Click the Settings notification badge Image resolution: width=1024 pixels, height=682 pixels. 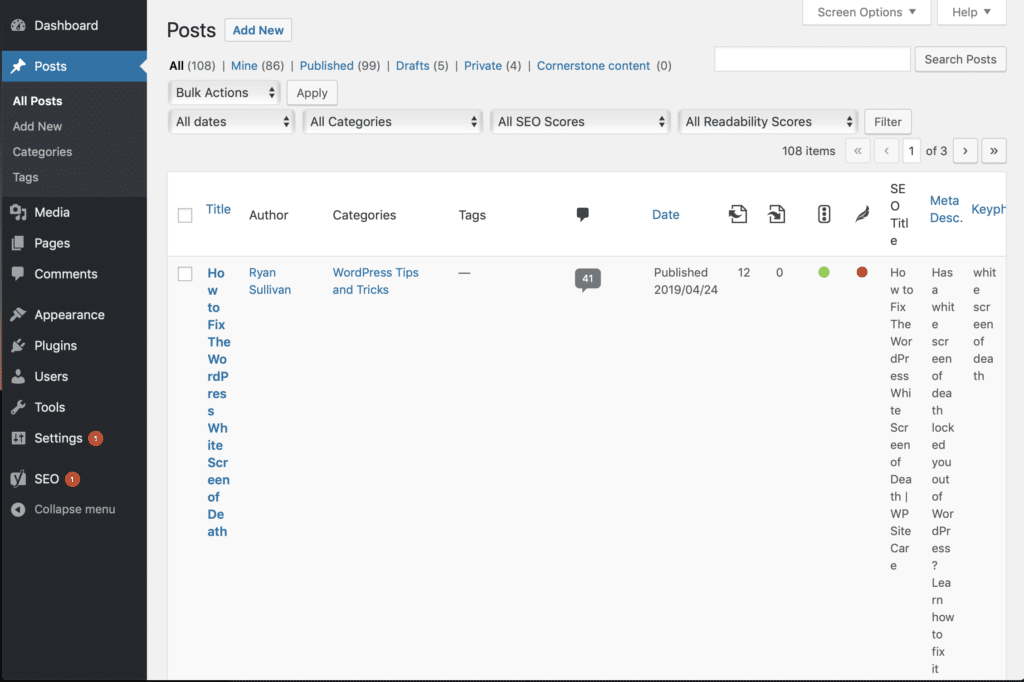click(95, 438)
